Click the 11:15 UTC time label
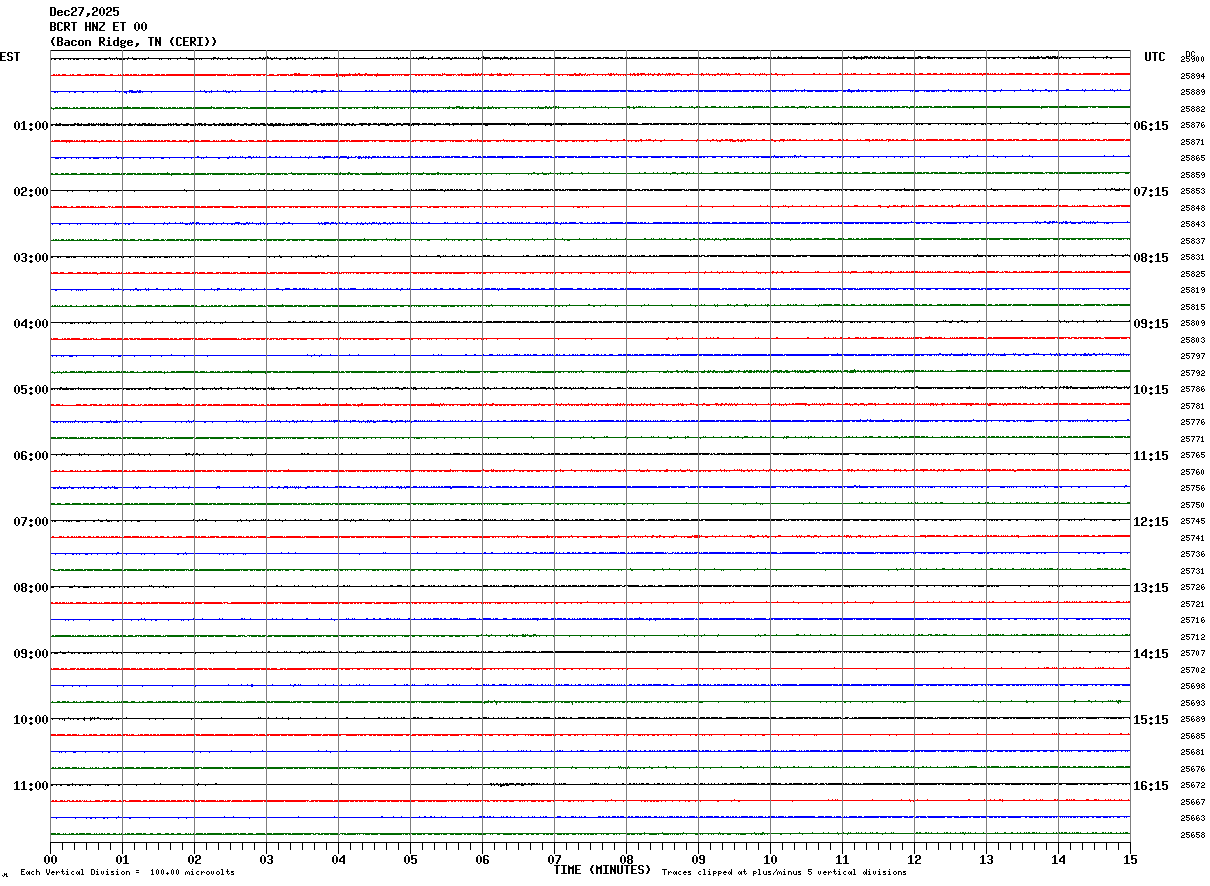The width and height of the screenshot is (1210, 886). click(1151, 456)
